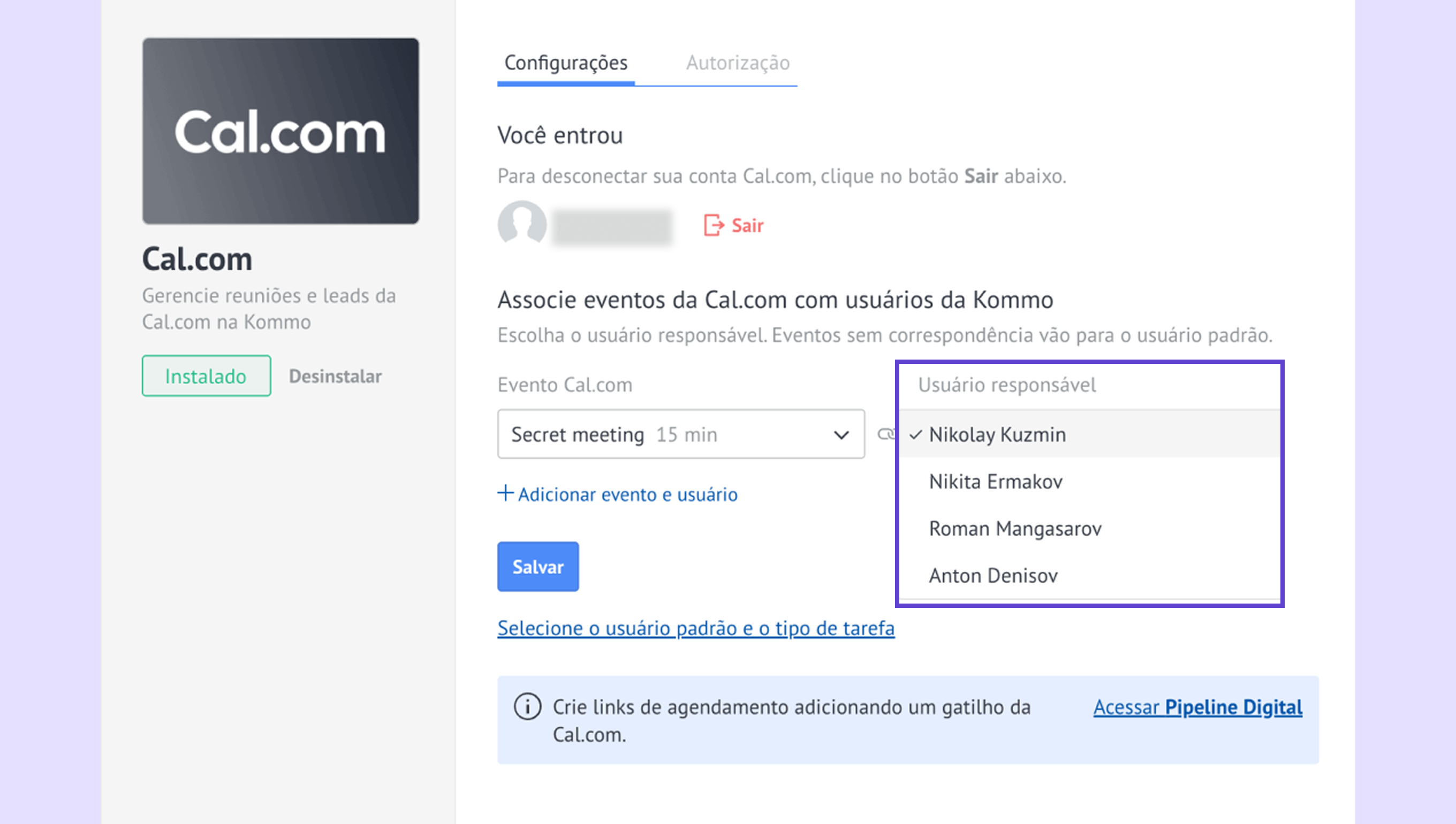Click the Sair logout icon
The height and width of the screenshot is (824, 1456).
[714, 225]
